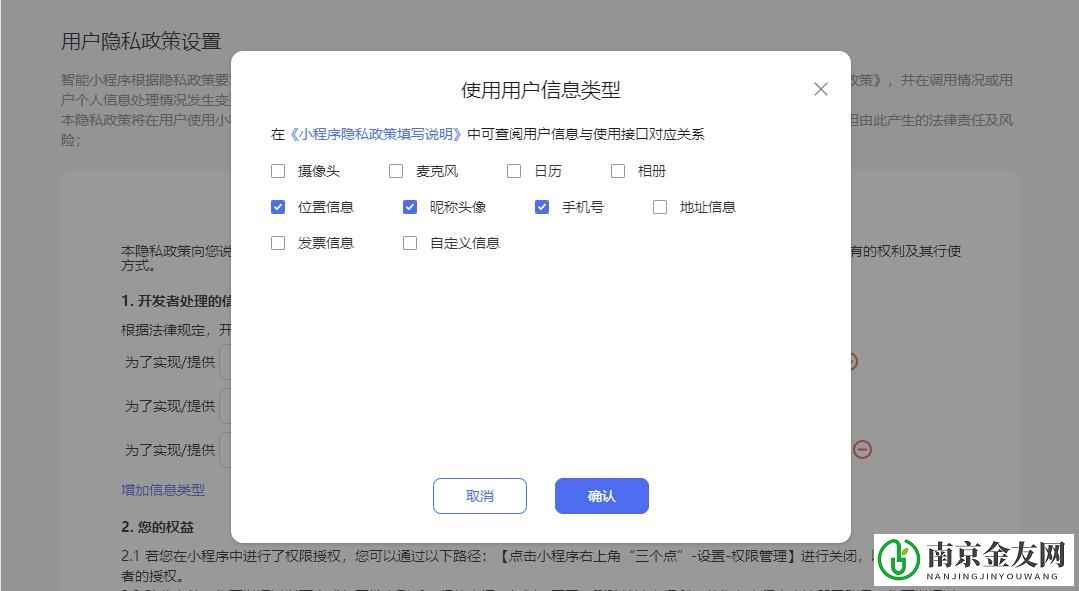
Task: Uncheck the 昵称头像 checkbox
Action: [410, 207]
